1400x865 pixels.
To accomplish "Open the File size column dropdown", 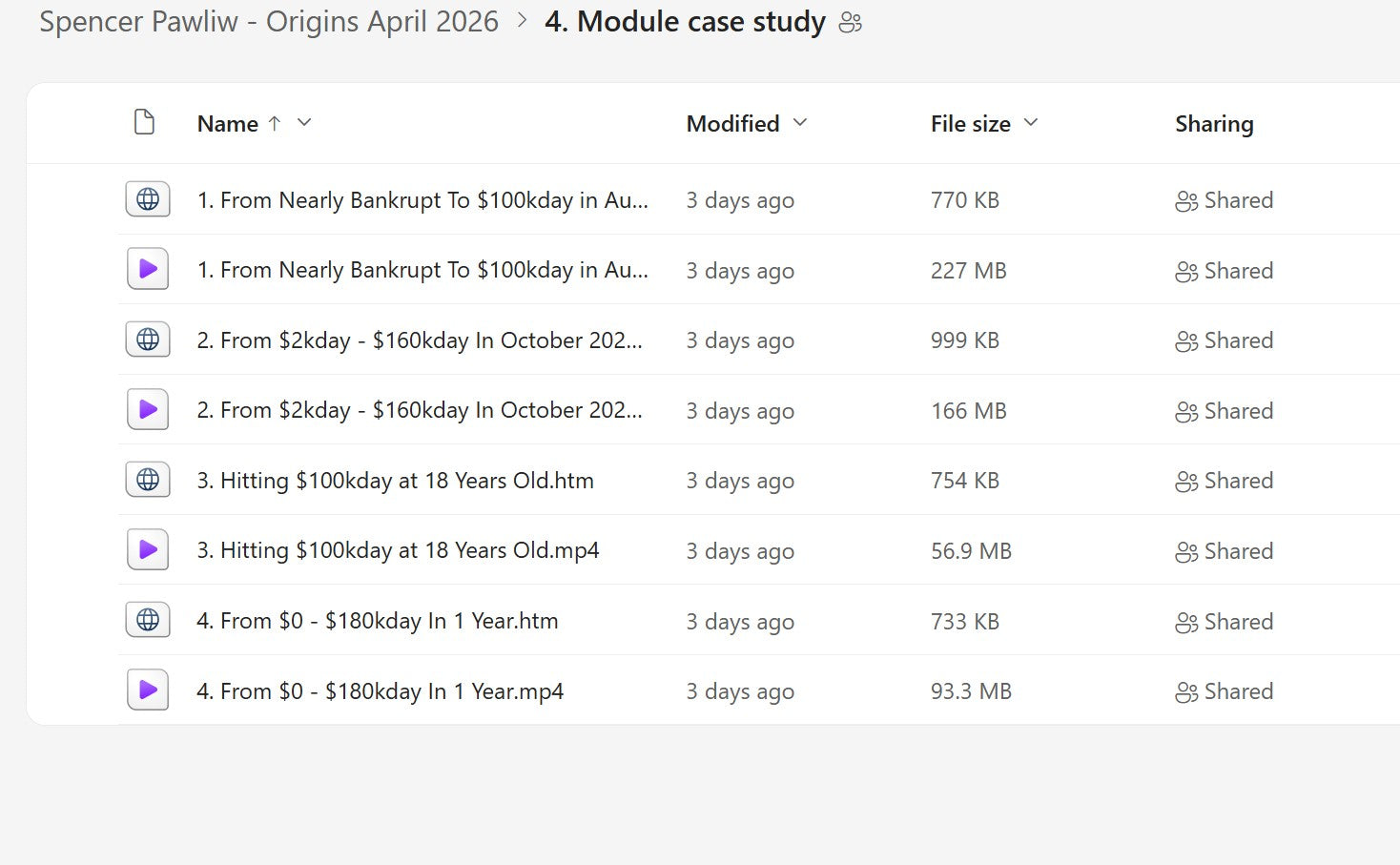I will pos(1030,122).
